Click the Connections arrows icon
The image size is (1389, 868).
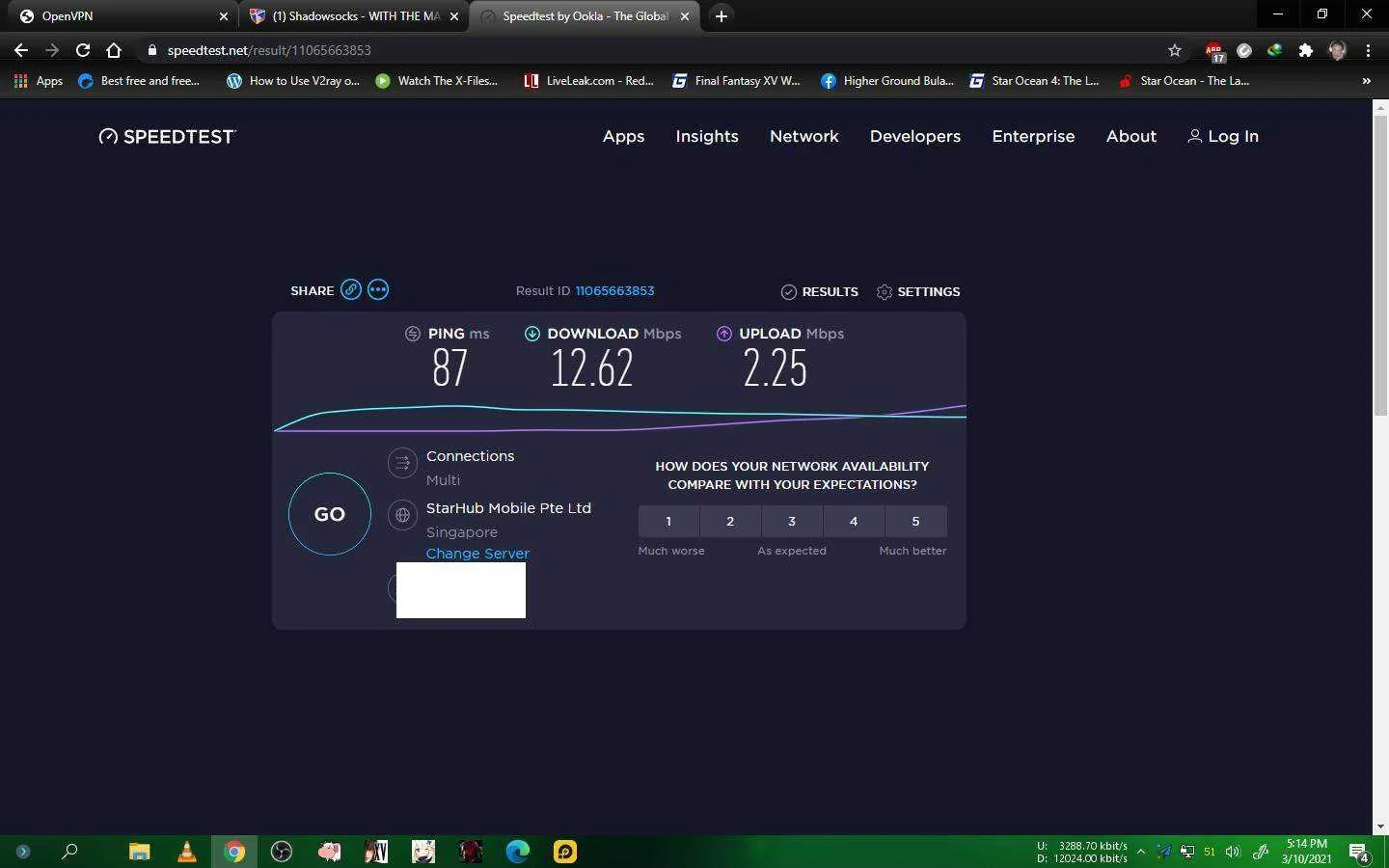pos(402,463)
